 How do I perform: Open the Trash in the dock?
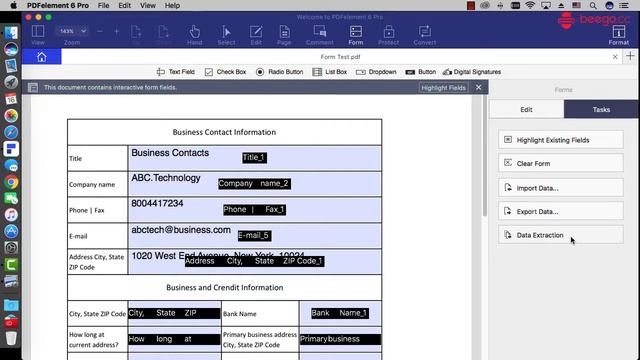[11, 338]
